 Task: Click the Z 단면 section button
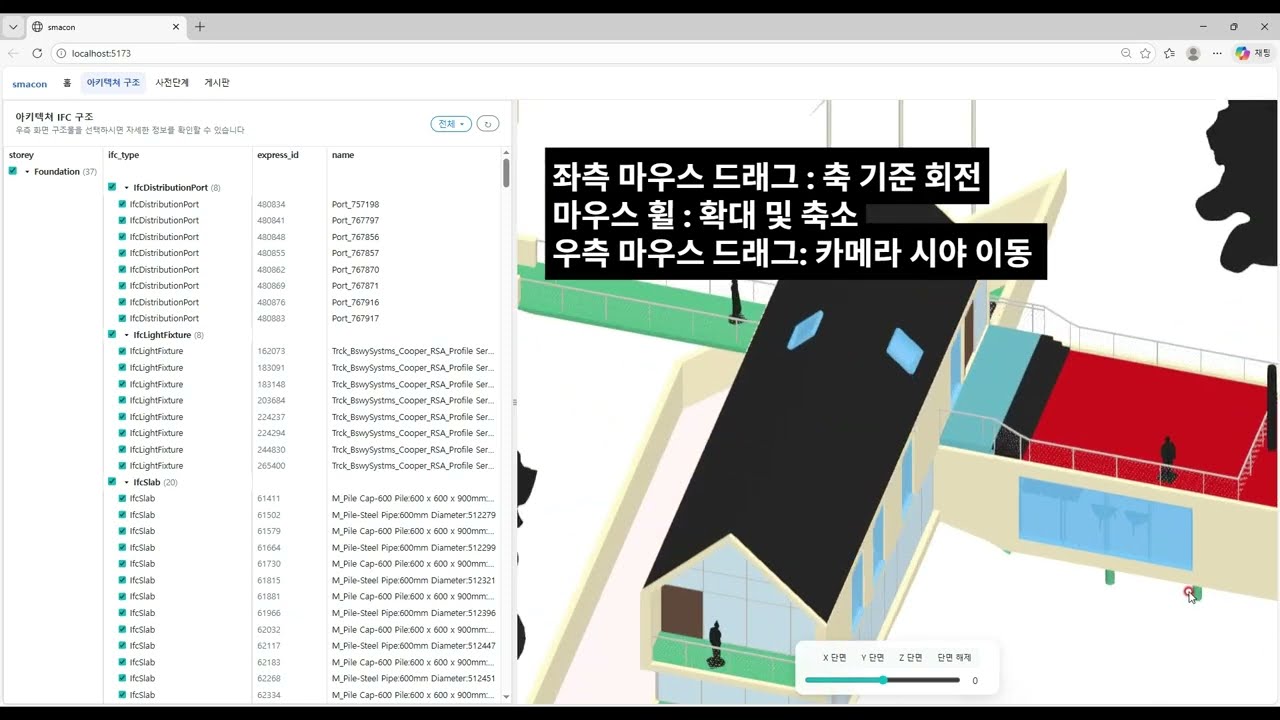click(x=910, y=658)
